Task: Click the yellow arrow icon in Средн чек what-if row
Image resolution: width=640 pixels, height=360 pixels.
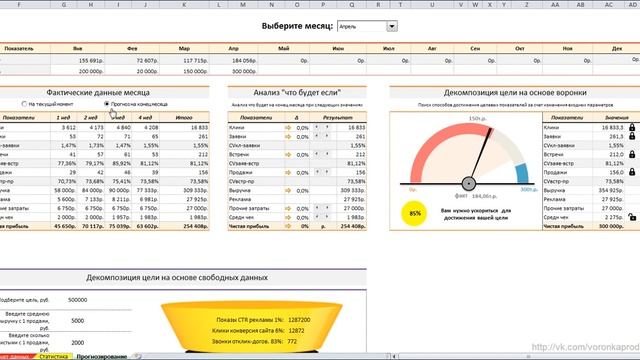Action: (288, 218)
